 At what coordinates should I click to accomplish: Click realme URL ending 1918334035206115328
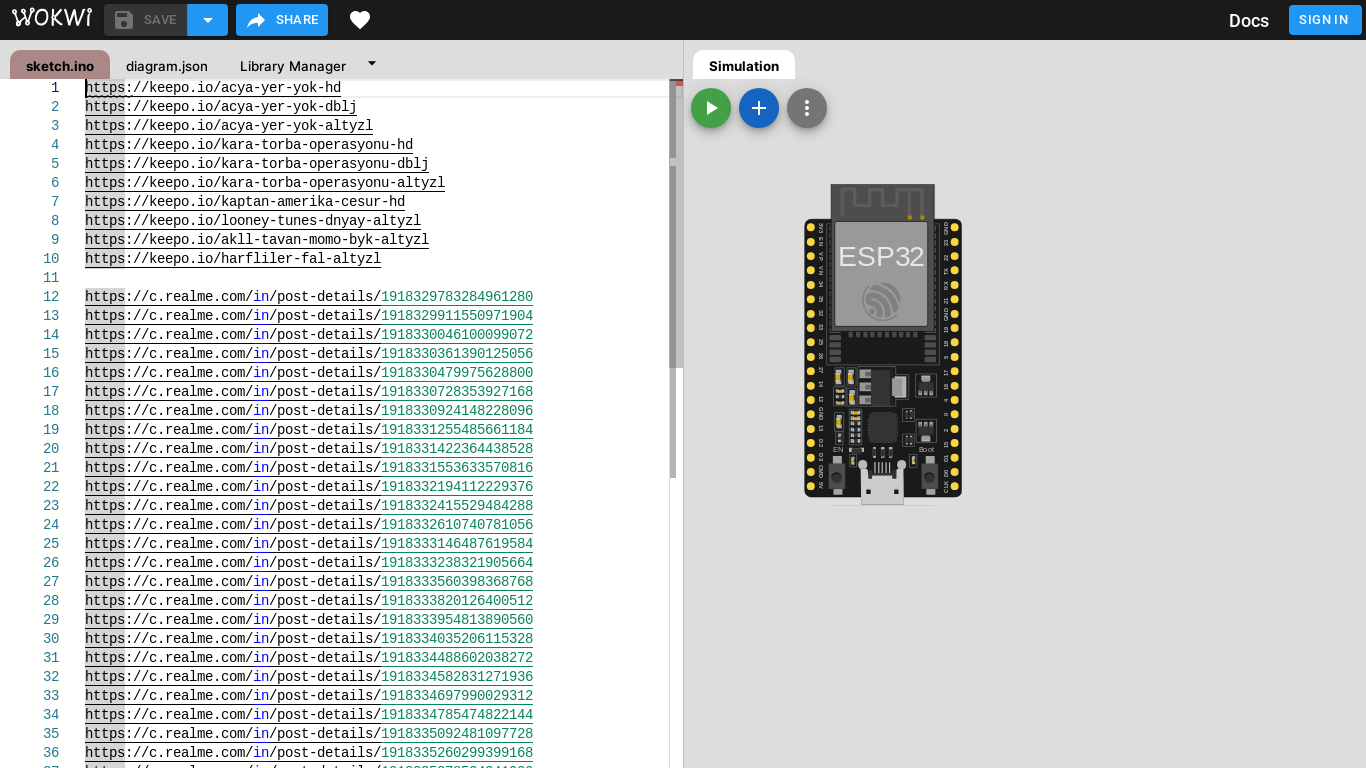click(309, 639)
